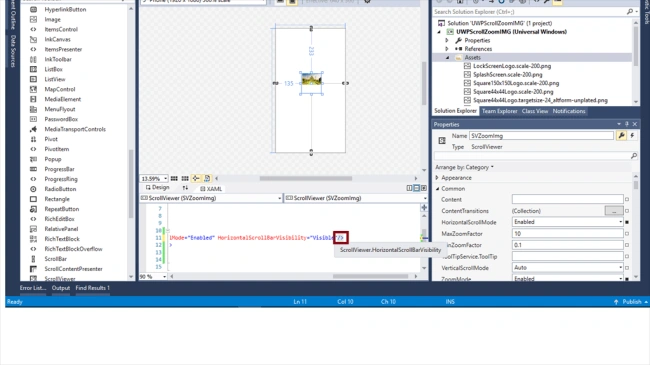Click the Solution Explorer search icon
Image resolution: width=650 pixels, height=365 pixels.
(x=630, y=12)
